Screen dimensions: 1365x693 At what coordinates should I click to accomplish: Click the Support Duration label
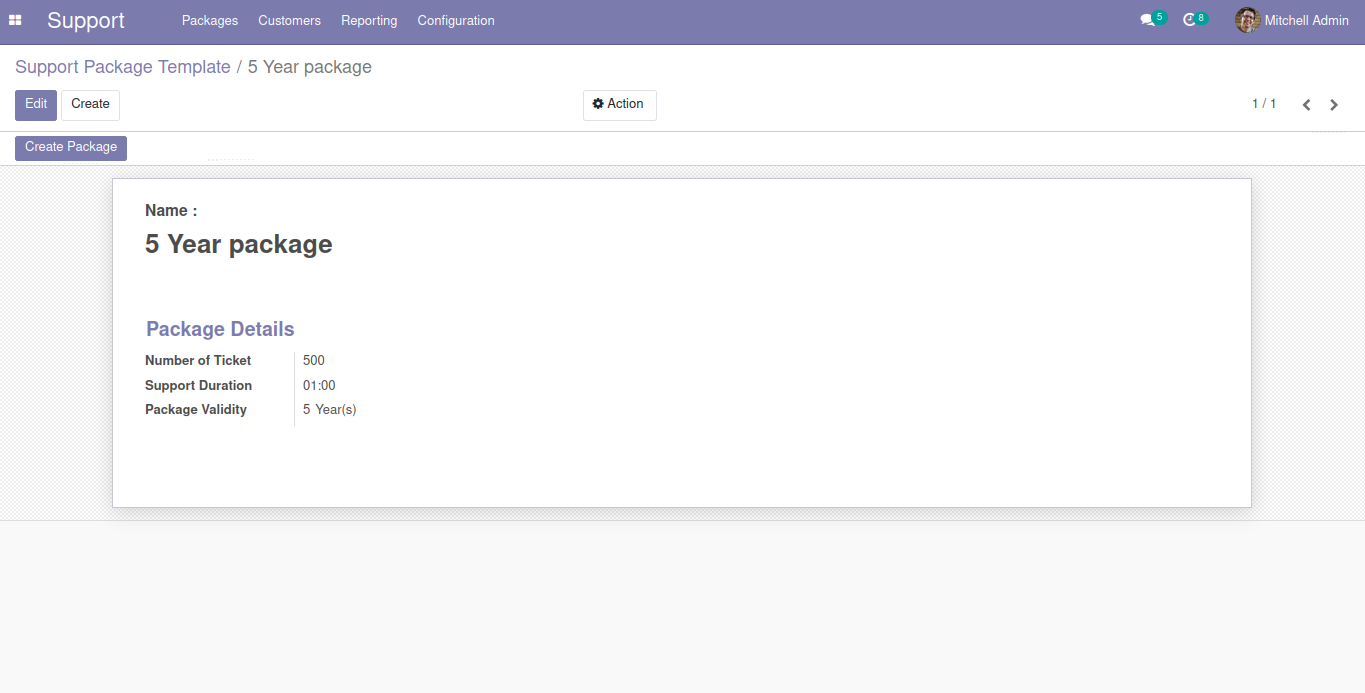198,386
